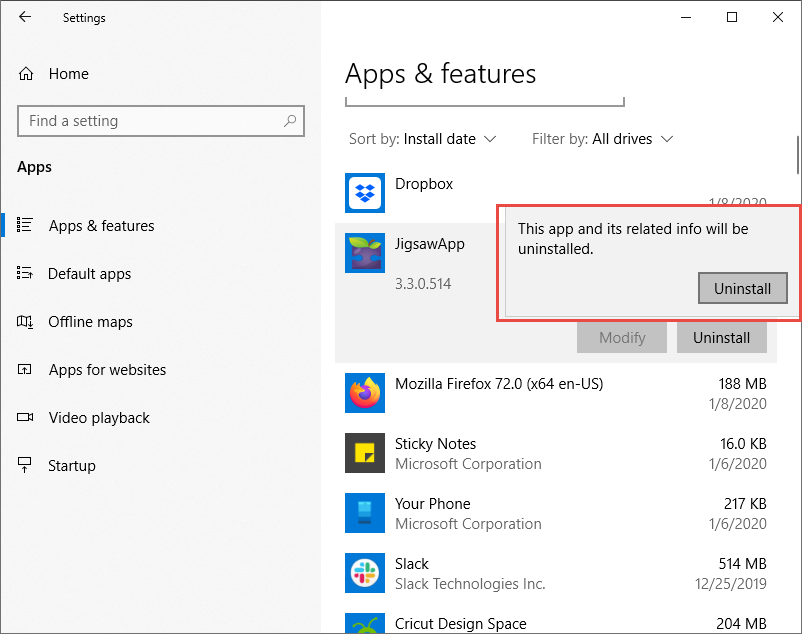This screenshot has width=802, height=634.
Task: Select Video playback in sidebar
Action: click(99, 418)
